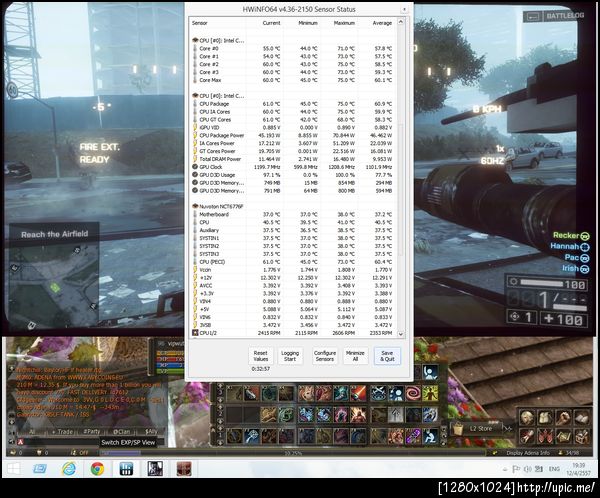Use yellow figure skill in shortcut row 3
This screenshot has width=600, height=498.
(430, 394)
